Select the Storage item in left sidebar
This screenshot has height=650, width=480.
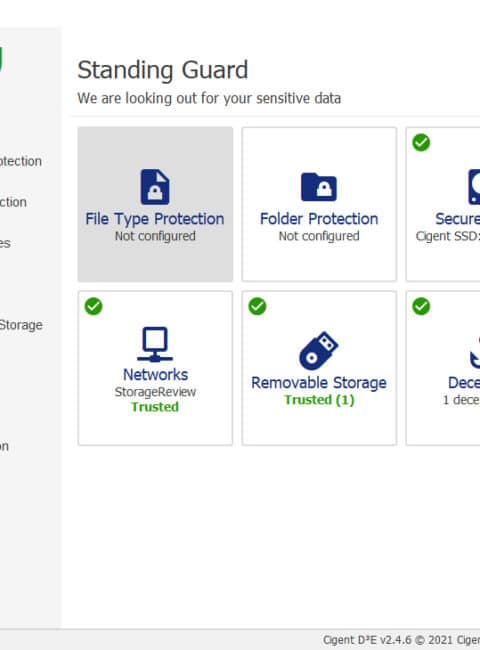point(21,325)
